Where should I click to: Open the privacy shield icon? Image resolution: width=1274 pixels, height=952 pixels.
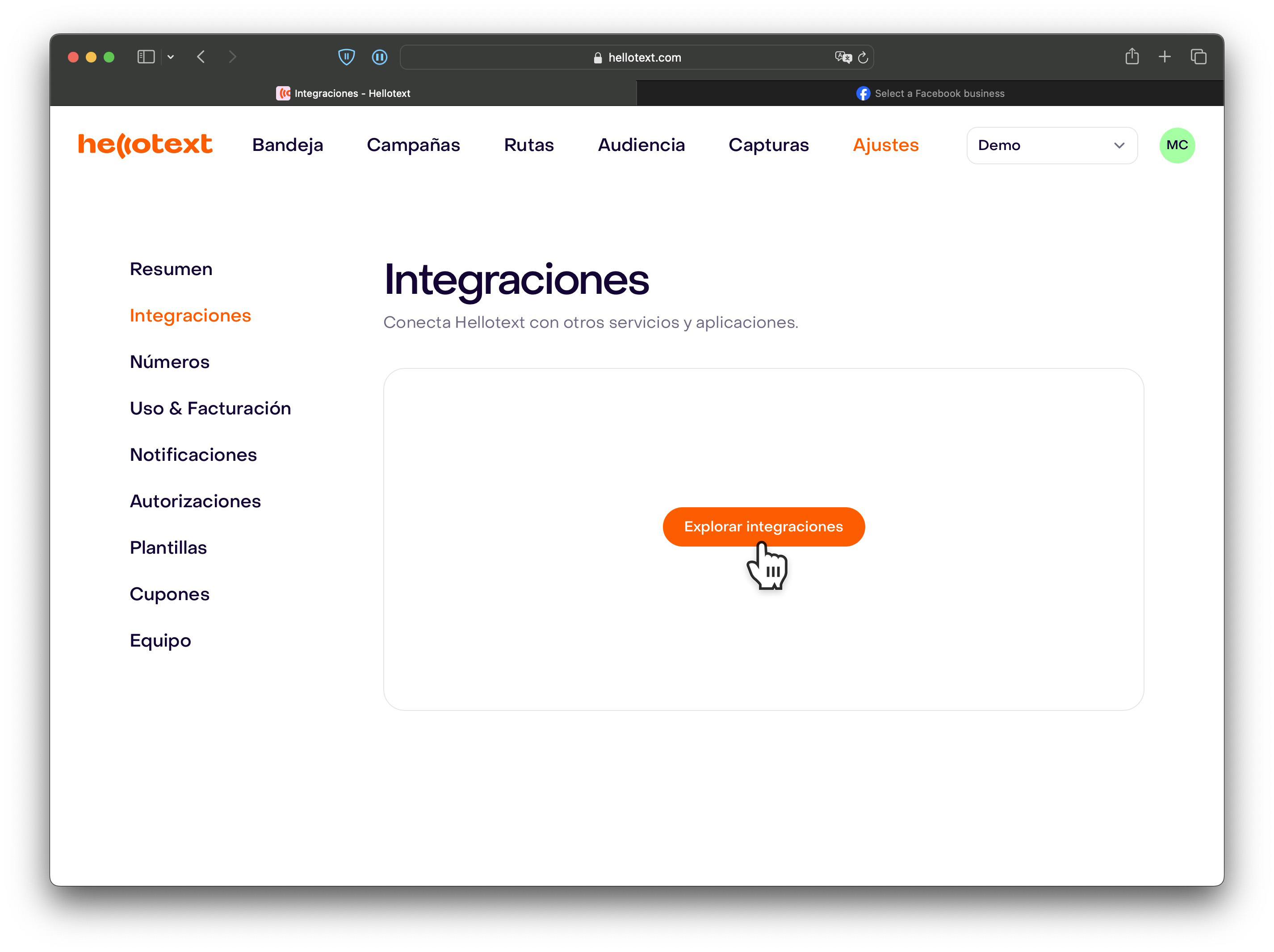pyautogui.click(x=346, y=57)
